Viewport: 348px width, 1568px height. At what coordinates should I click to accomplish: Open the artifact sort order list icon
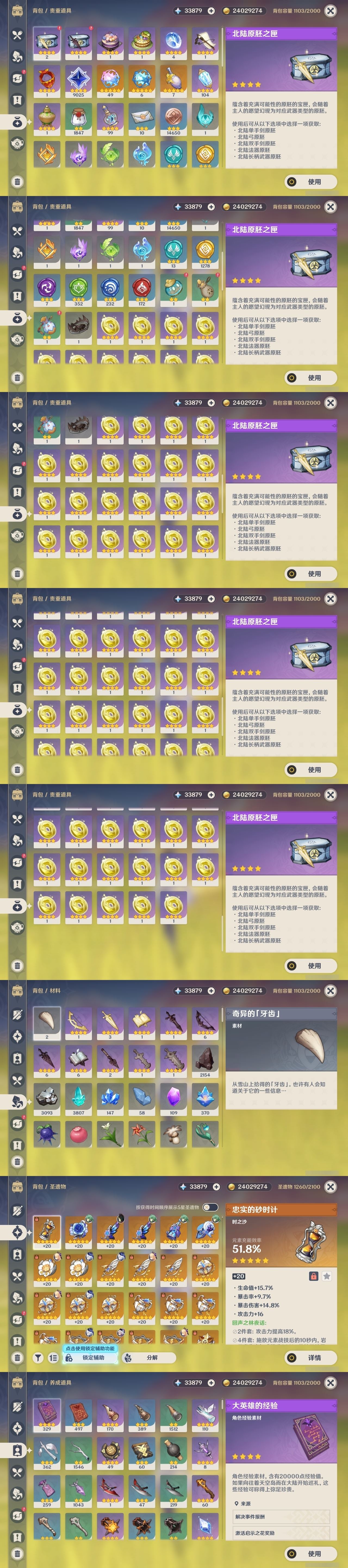[53, 1357]
